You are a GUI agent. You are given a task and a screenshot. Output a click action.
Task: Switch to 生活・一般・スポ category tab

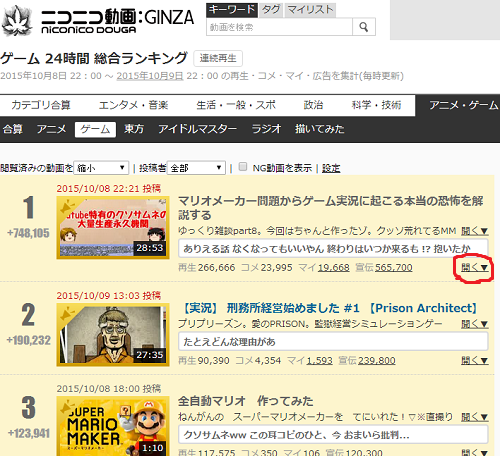click(236, 105)
